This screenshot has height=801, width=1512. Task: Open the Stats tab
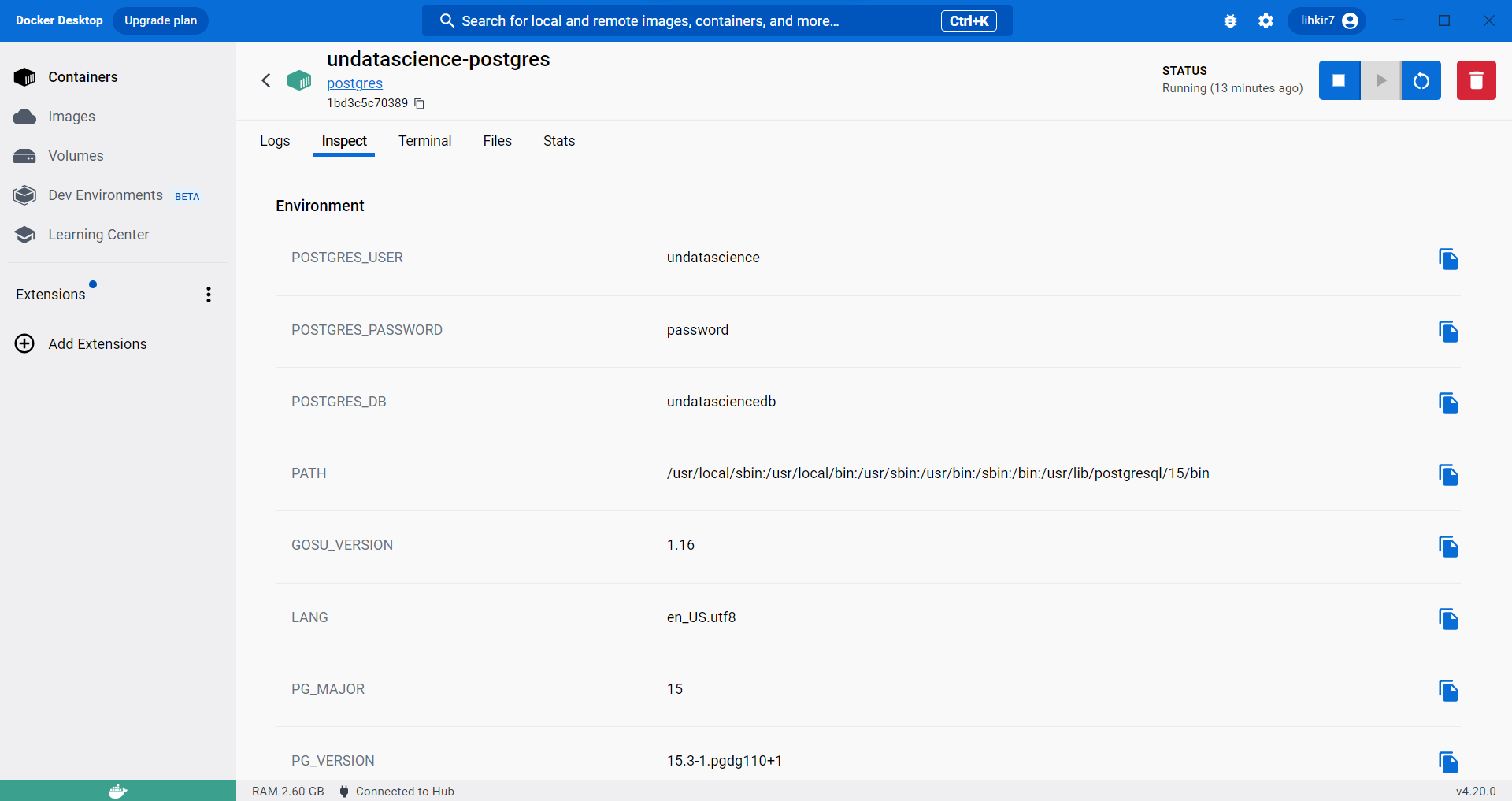(x=559, y=141)
